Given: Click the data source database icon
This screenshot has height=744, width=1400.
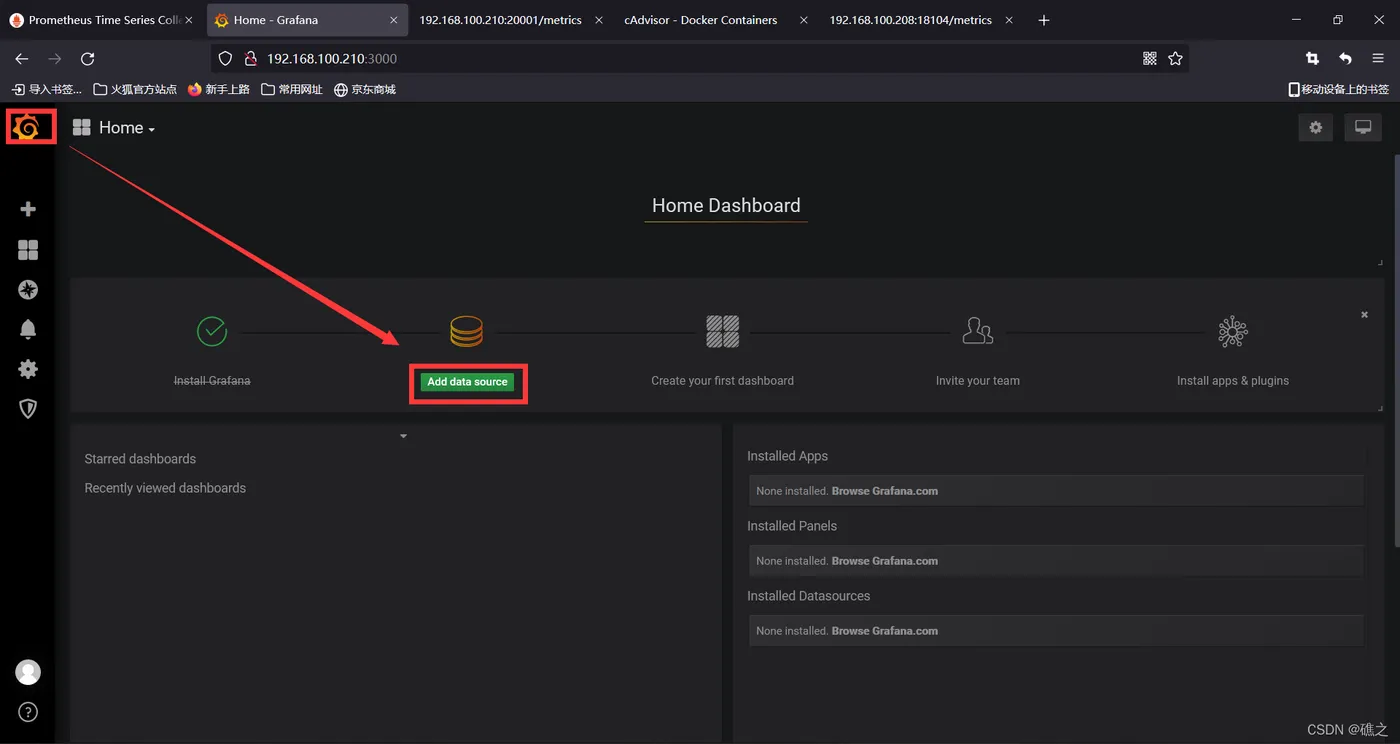Looking at the screenshot, I should 466,331.
